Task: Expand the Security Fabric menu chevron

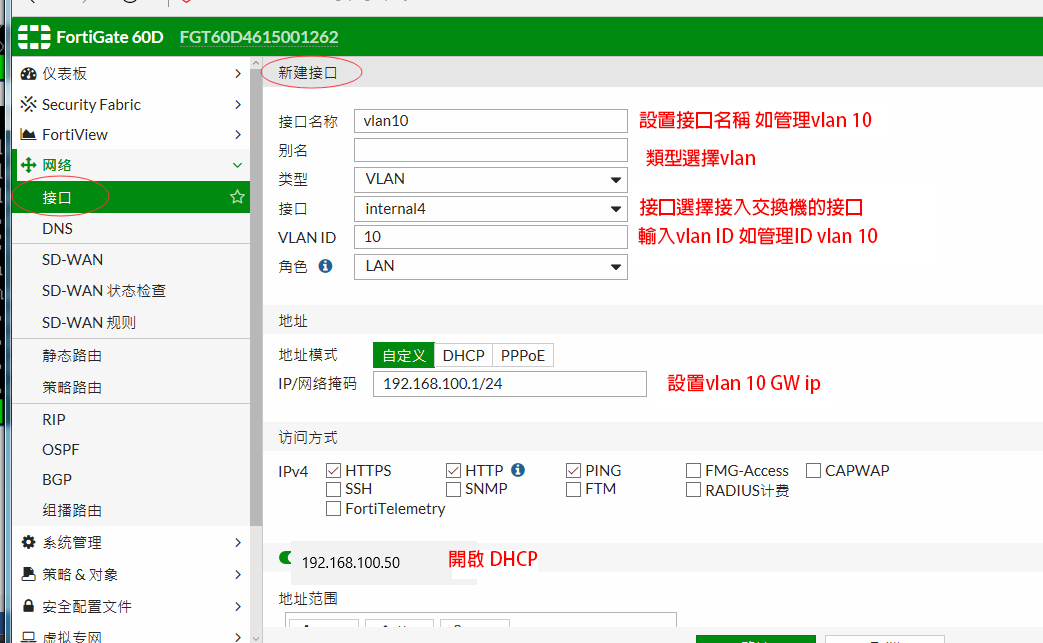Action: pyautogui.click(x=237, y=104)
